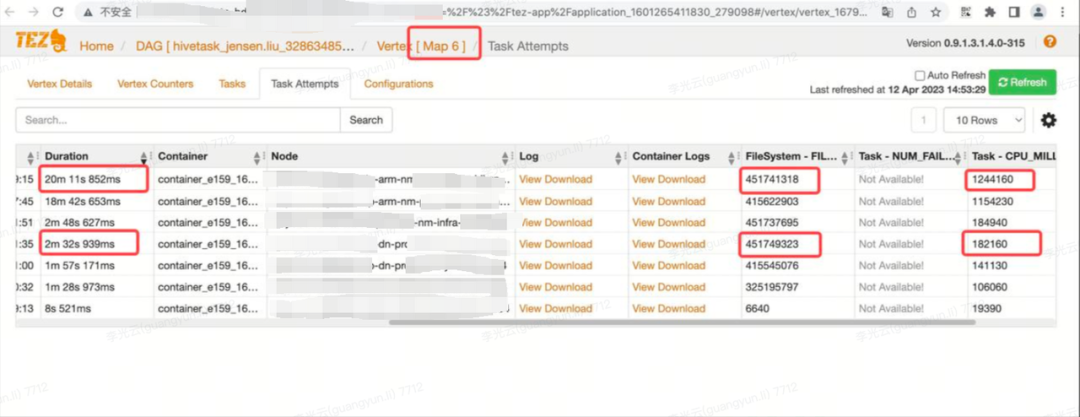Select the Task Attempts tab
1080x417 pixels.
pyautogui.click(x=304, y=84)
